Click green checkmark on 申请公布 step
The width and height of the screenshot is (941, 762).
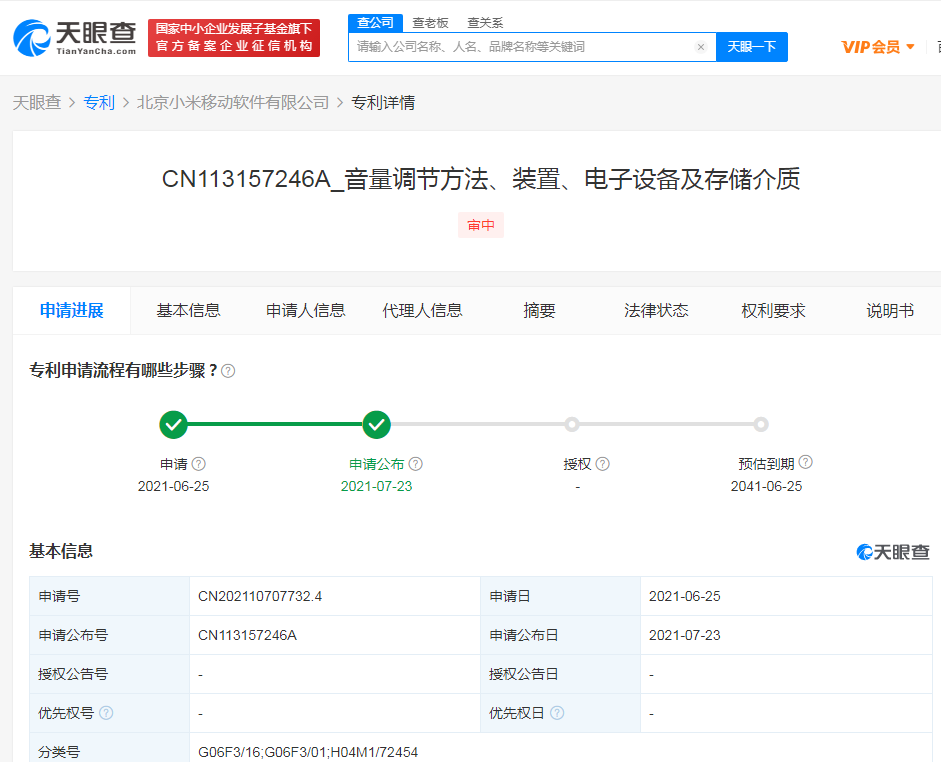pos(377,425)
